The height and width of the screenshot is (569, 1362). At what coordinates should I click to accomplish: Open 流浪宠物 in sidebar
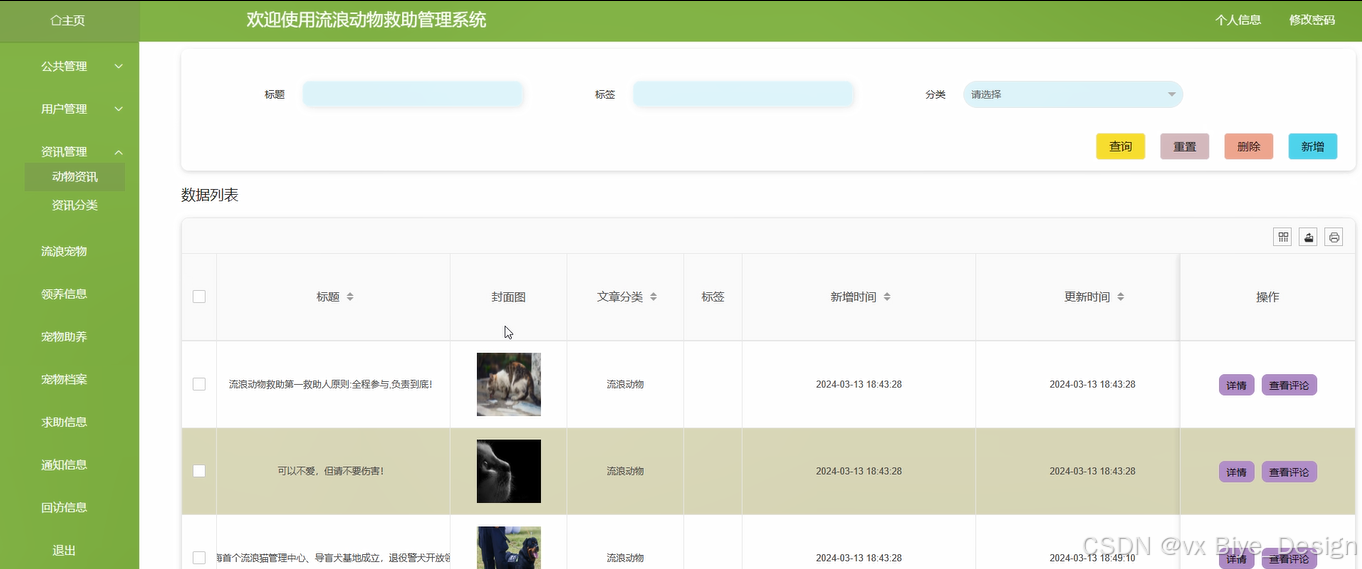coord(64,251)
